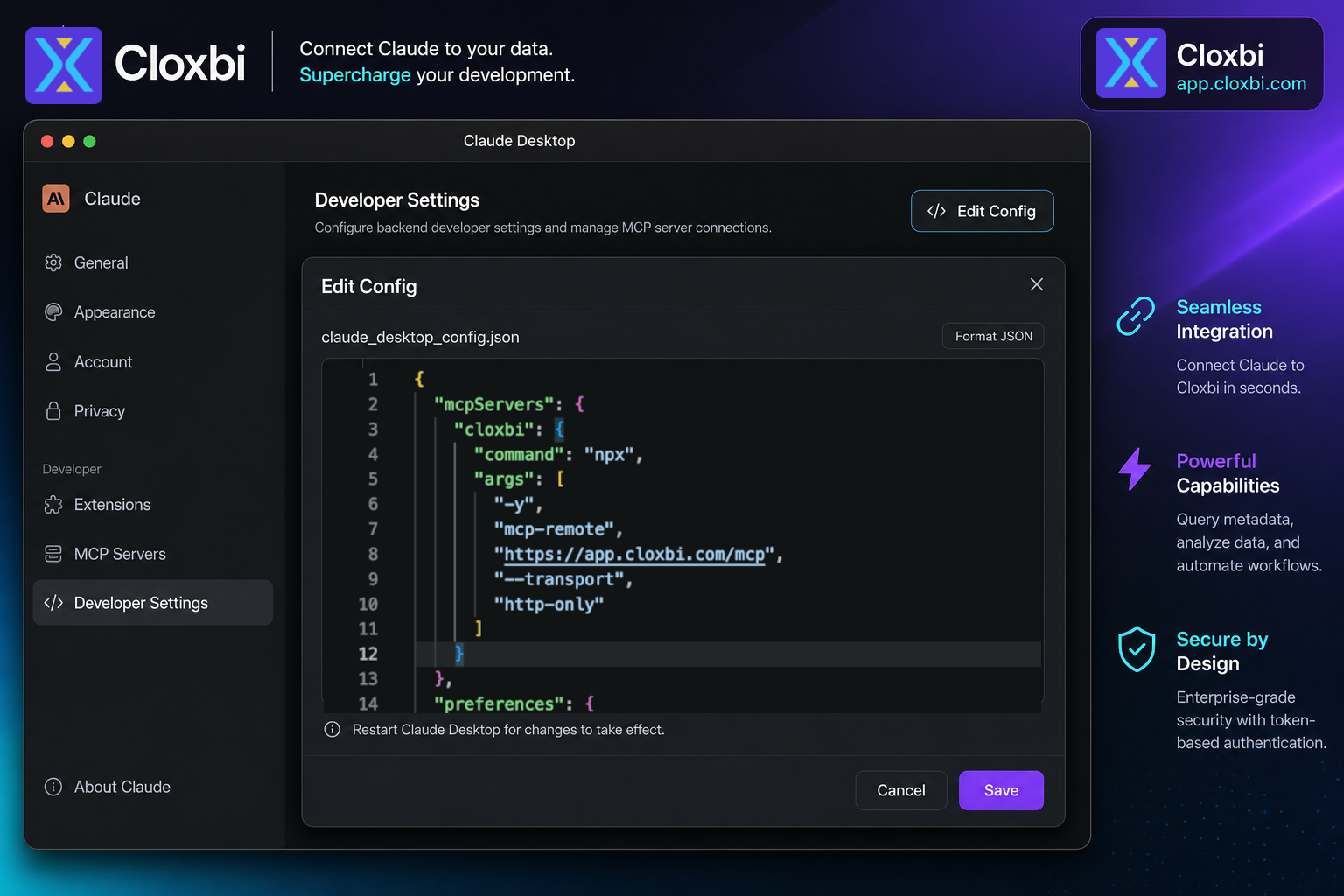Click the claude_desktop_config.json file name
Viewport: 1344px width, 896px height.
420,337
